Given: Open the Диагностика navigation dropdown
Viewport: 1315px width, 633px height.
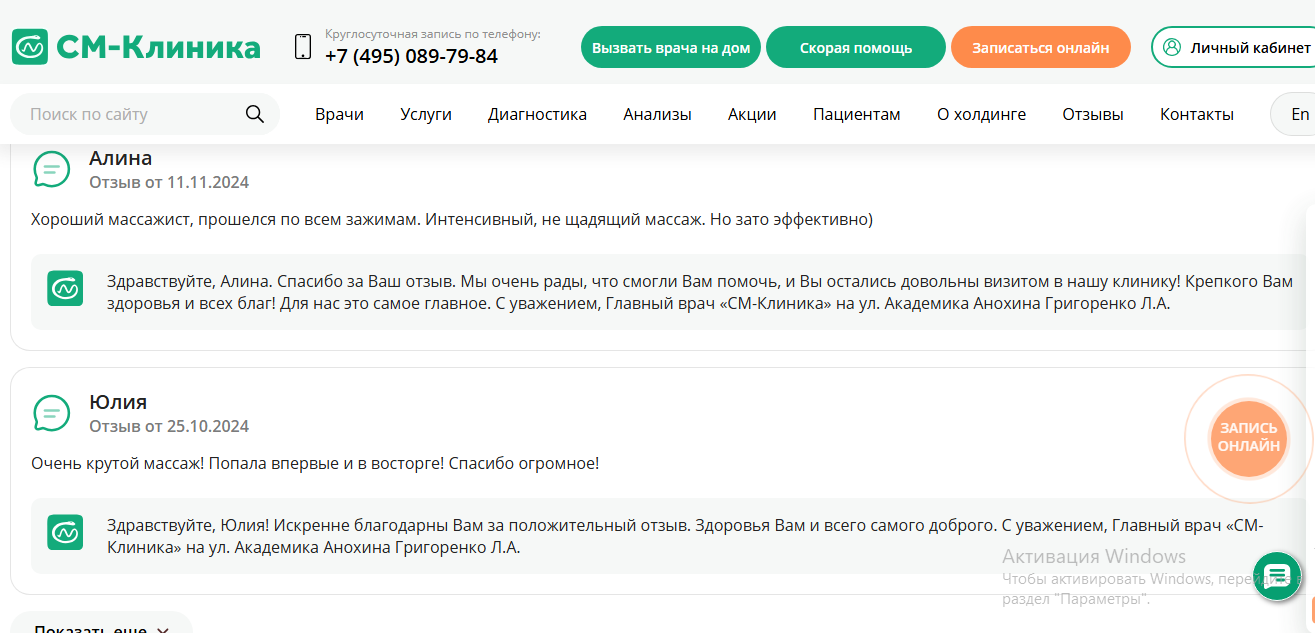Looking at the screenshot, I should coord(537,113).
